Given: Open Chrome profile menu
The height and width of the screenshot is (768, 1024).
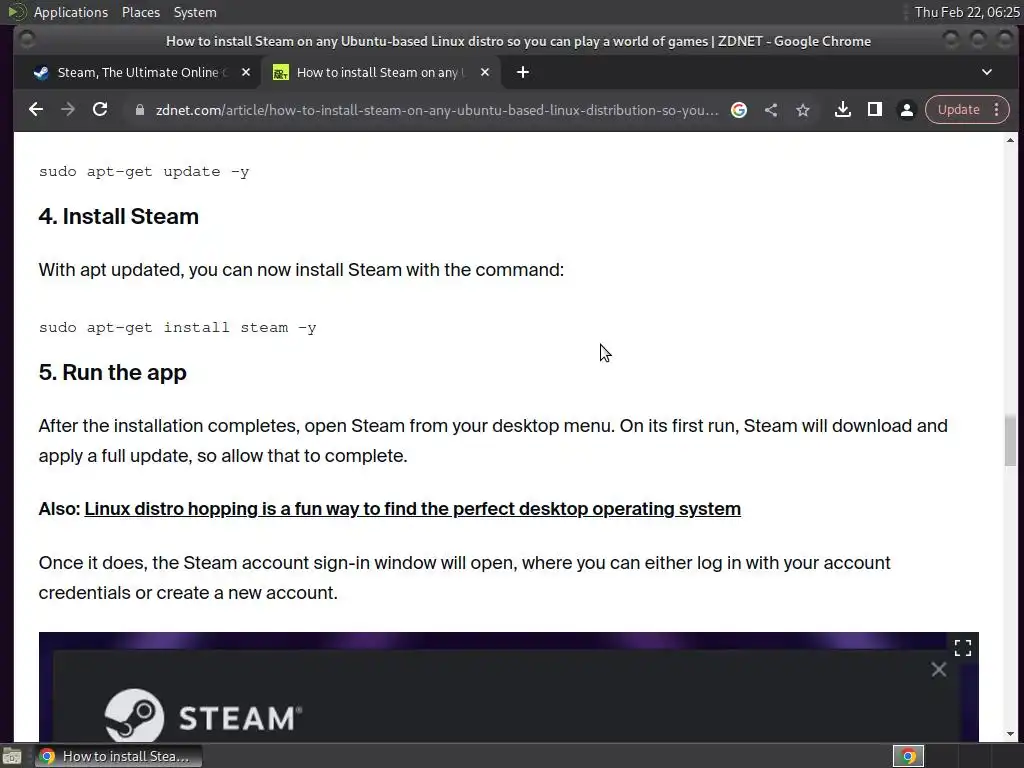Looking at the screenshot, I should click(906, 110).
